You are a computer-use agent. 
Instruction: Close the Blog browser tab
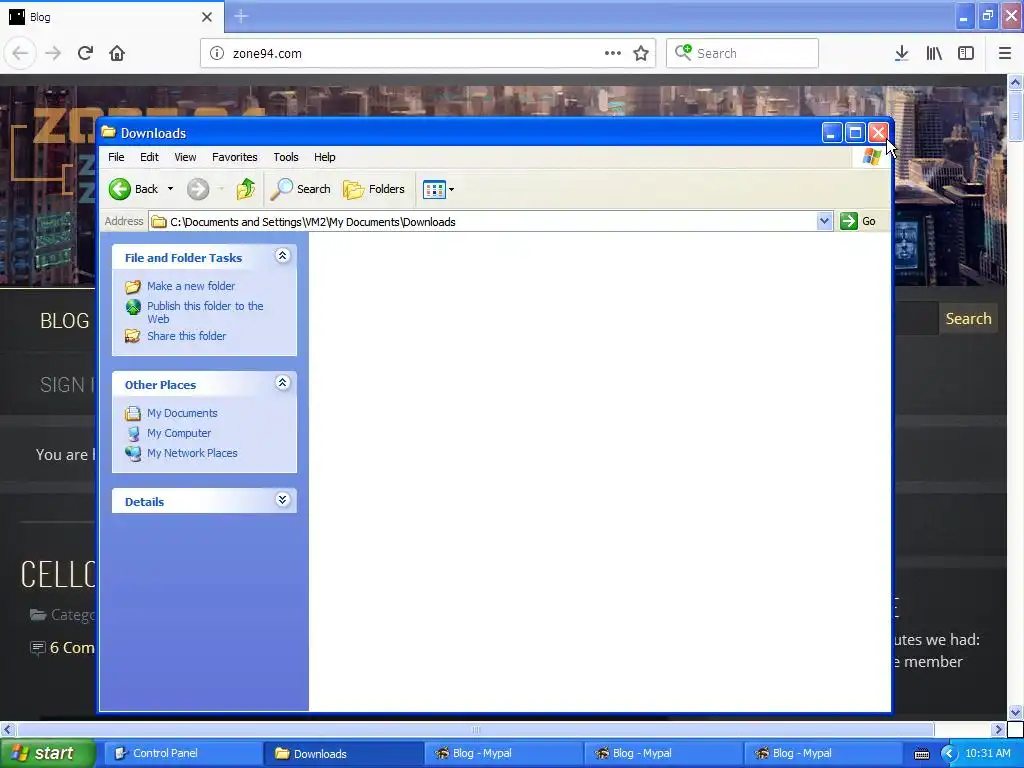[x=207, y=17]
